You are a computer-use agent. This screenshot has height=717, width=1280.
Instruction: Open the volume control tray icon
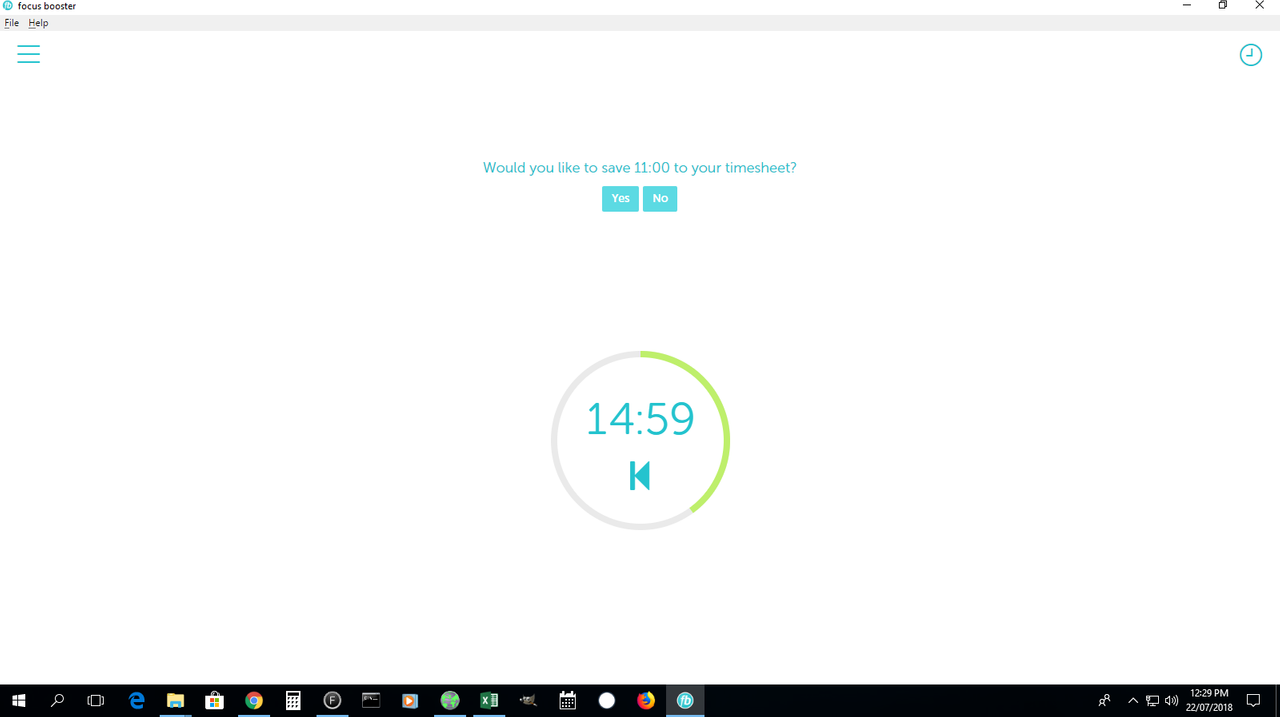coord(1171,701)
